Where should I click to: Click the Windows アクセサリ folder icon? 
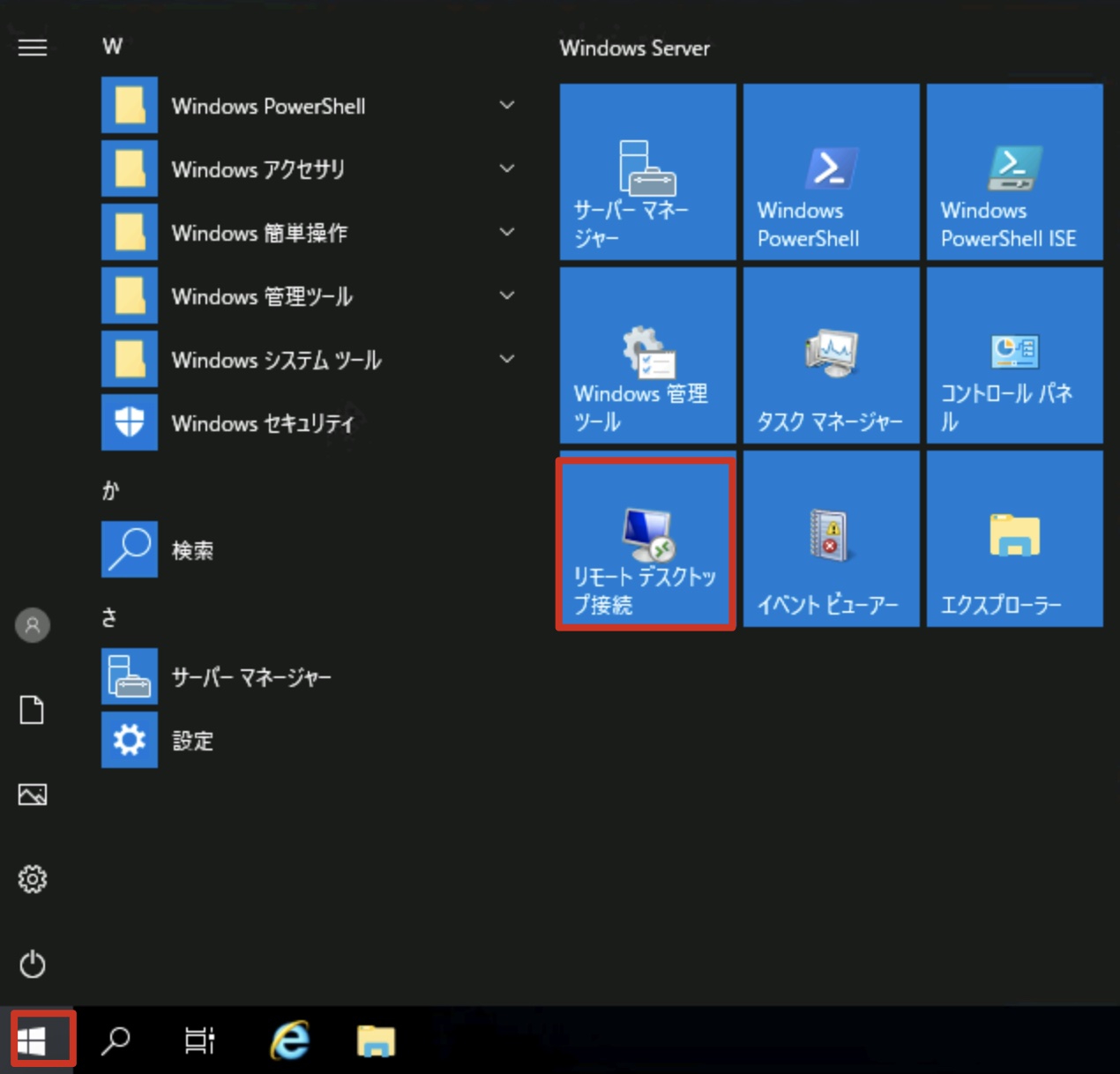[x=130, y=168]
